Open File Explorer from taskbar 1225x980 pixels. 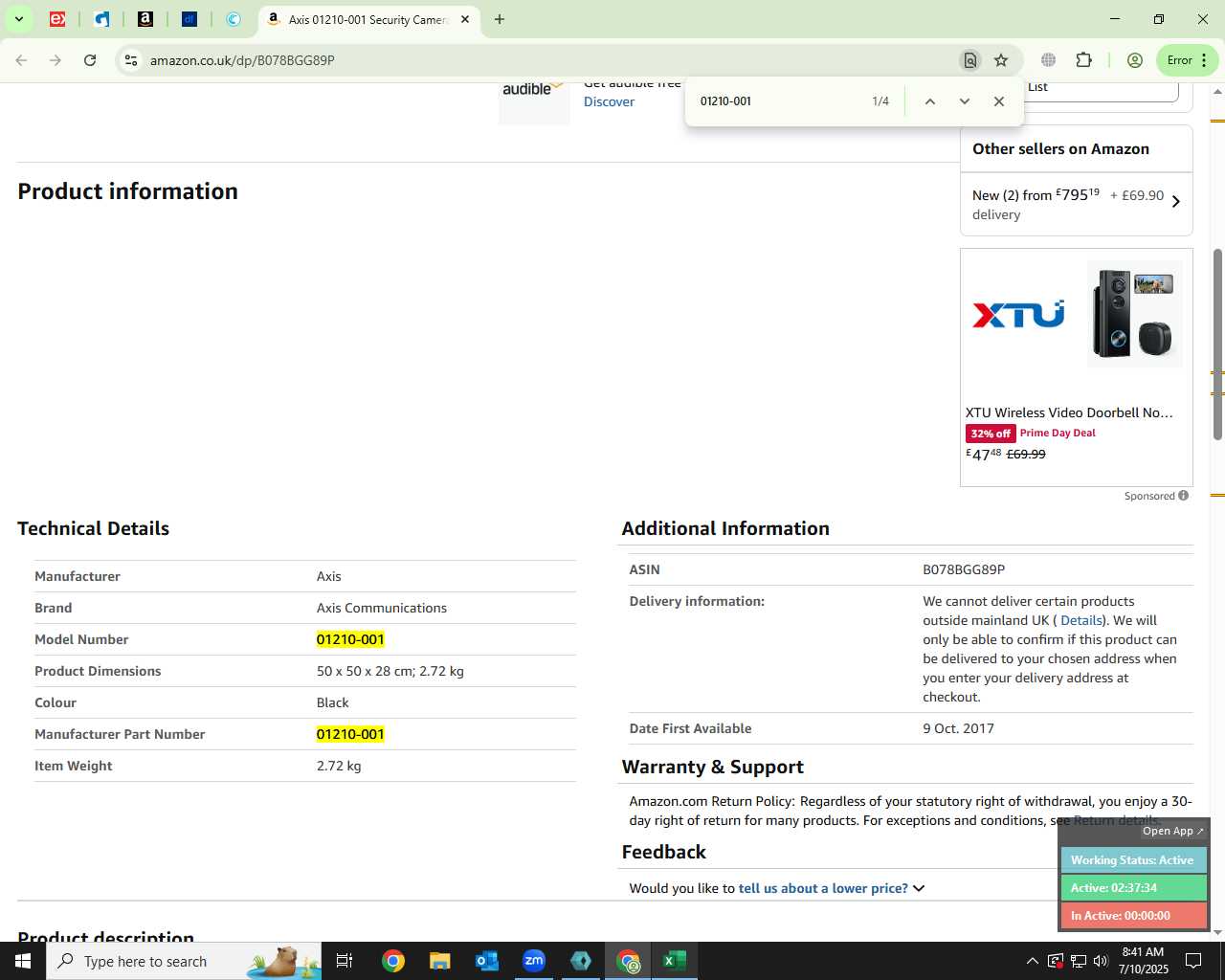[440, 961]
